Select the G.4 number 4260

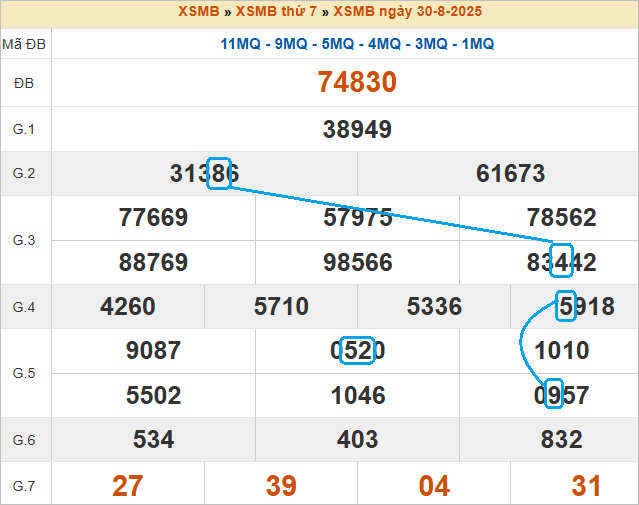(x=128, y=306)
